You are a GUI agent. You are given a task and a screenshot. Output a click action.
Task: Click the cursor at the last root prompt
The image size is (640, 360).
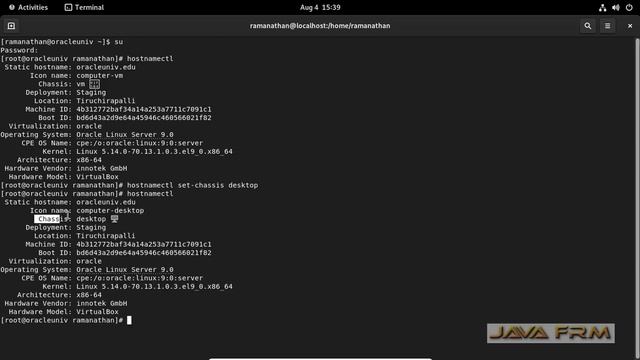[129, 320]
